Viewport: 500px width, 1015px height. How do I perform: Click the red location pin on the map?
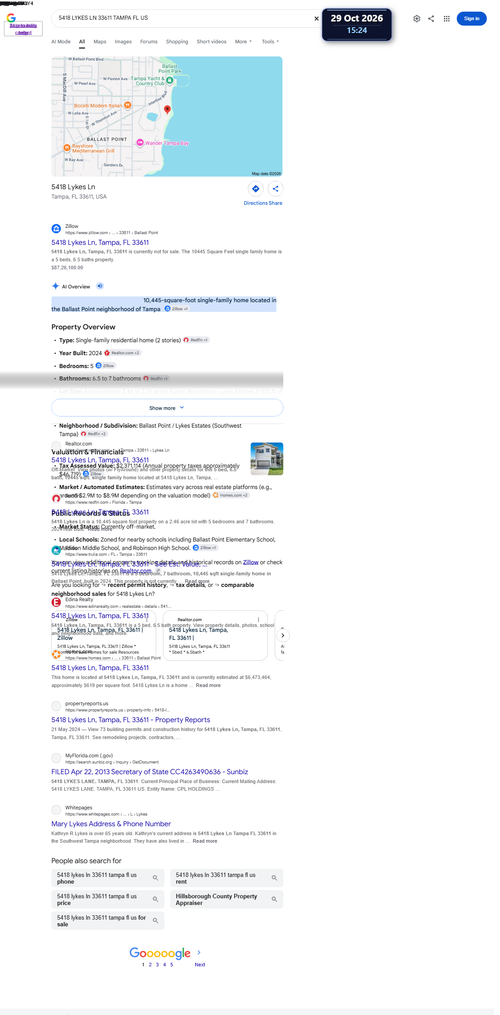167,110
